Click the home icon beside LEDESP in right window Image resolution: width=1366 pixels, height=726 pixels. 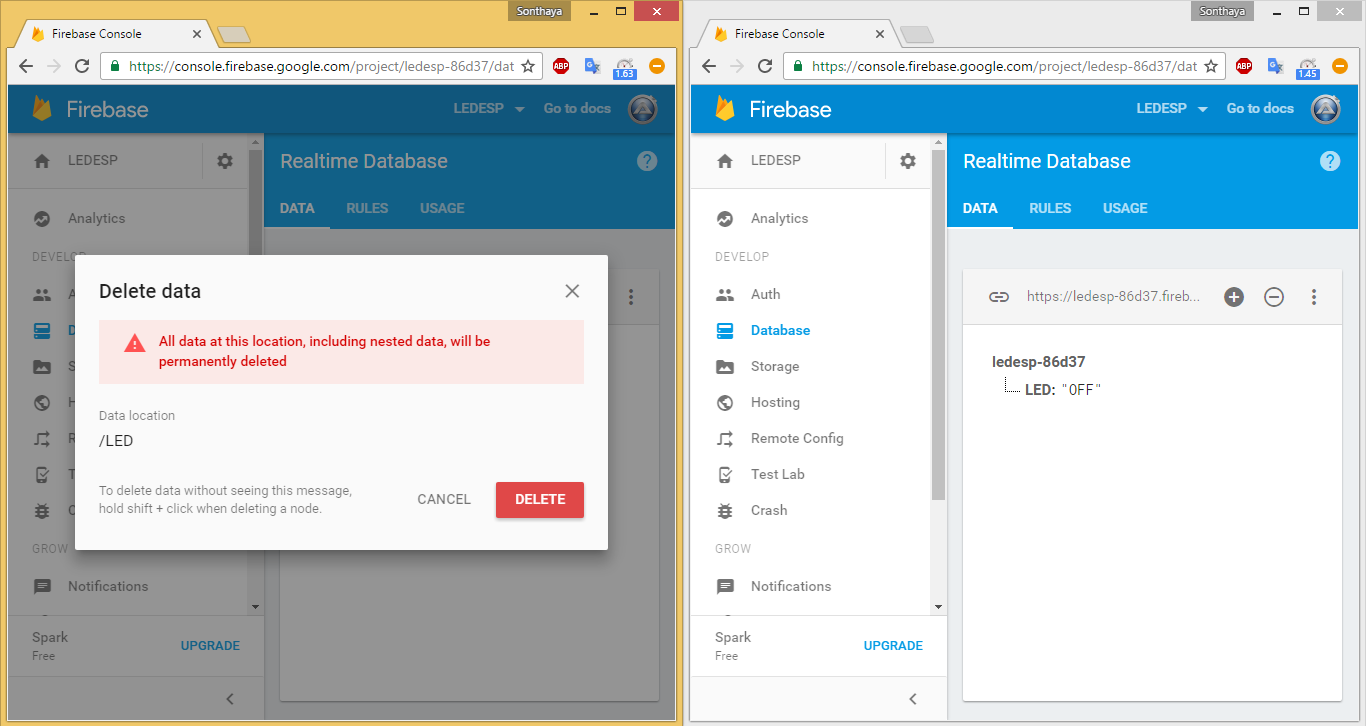(725, 160)
